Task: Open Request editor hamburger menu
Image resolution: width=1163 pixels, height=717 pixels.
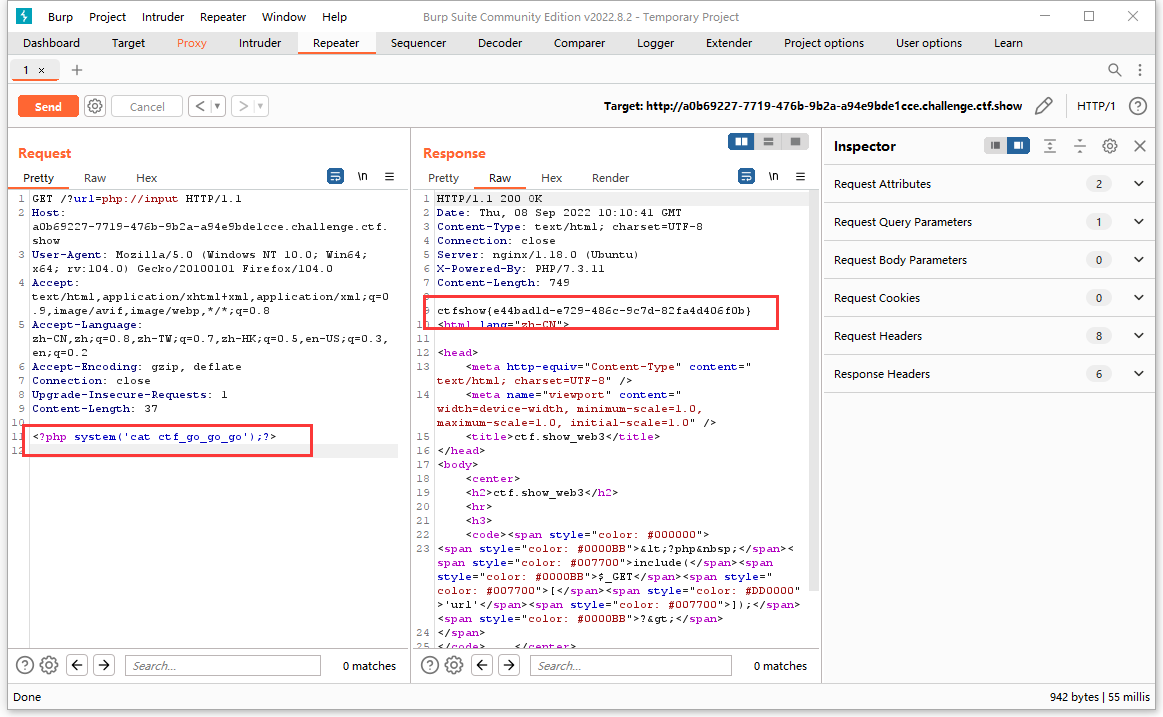Action: pyautogui.click(x=389, y=176)
